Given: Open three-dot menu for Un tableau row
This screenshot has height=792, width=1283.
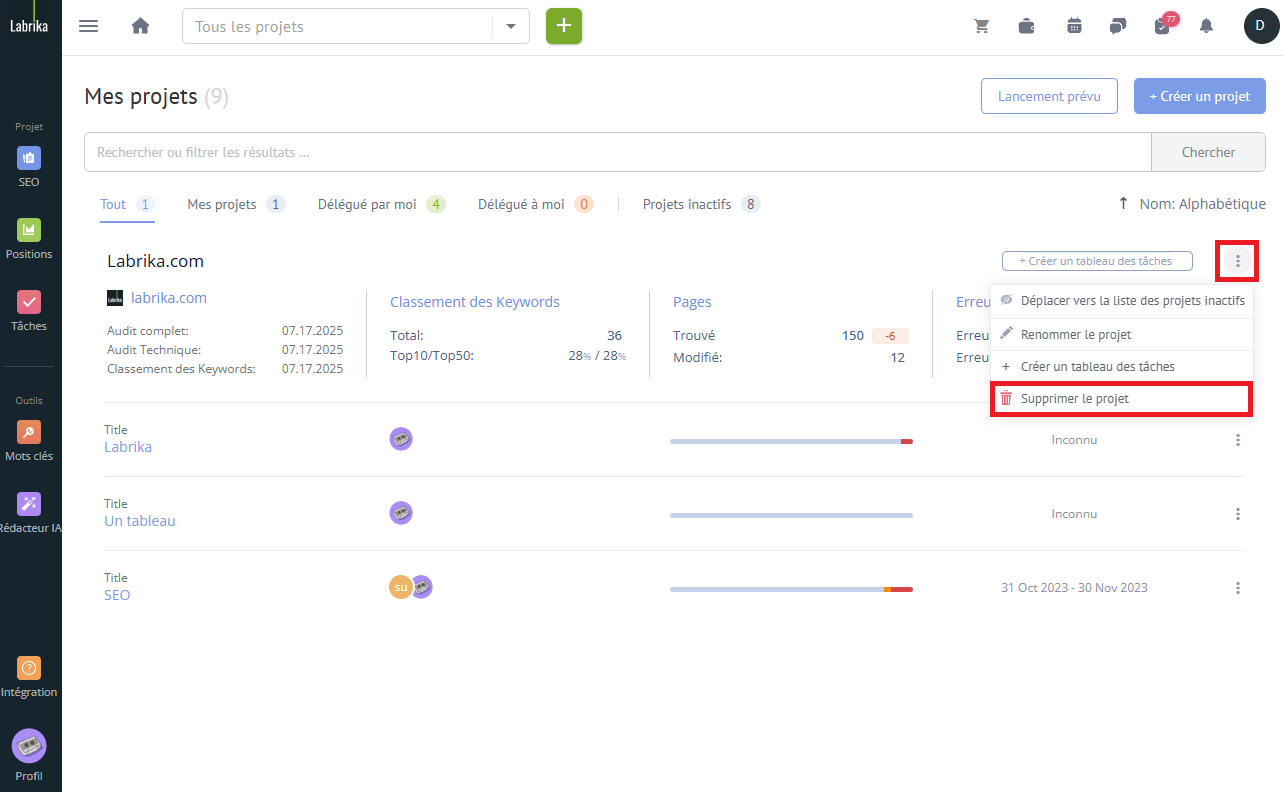Looking at the screenshot, I should 1238,514.
